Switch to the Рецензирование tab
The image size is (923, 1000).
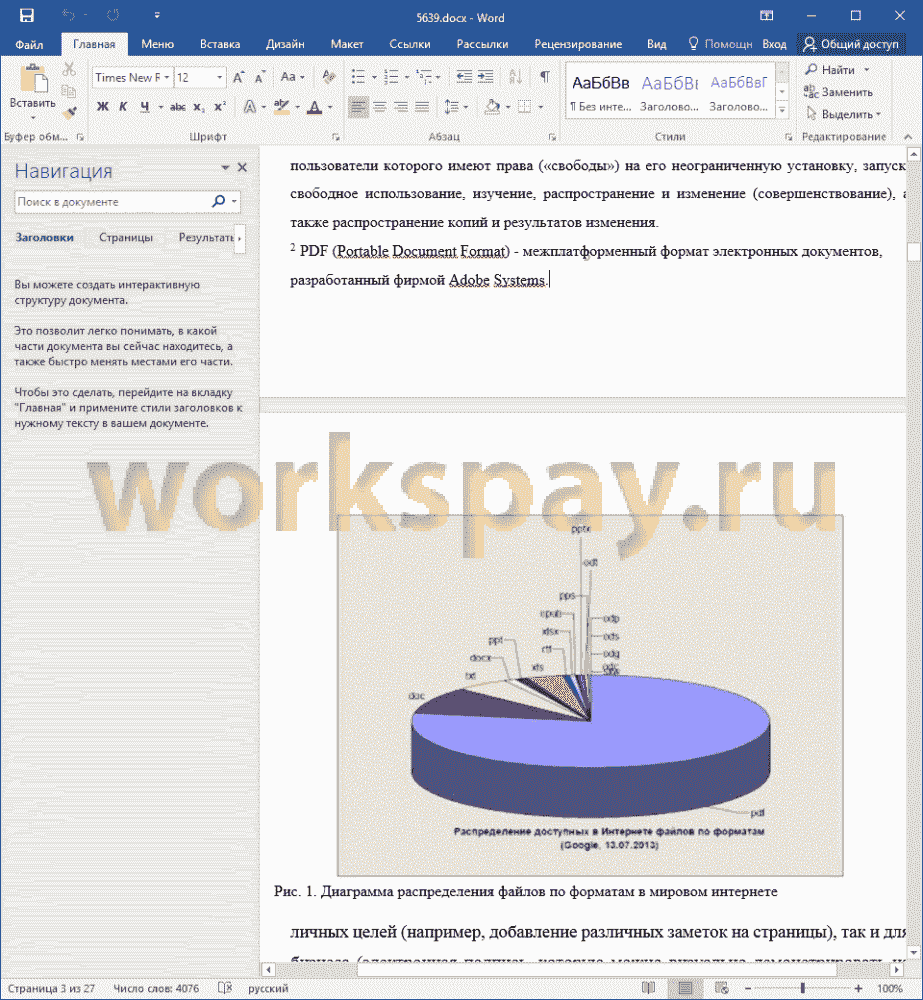[x=578, y=44]
